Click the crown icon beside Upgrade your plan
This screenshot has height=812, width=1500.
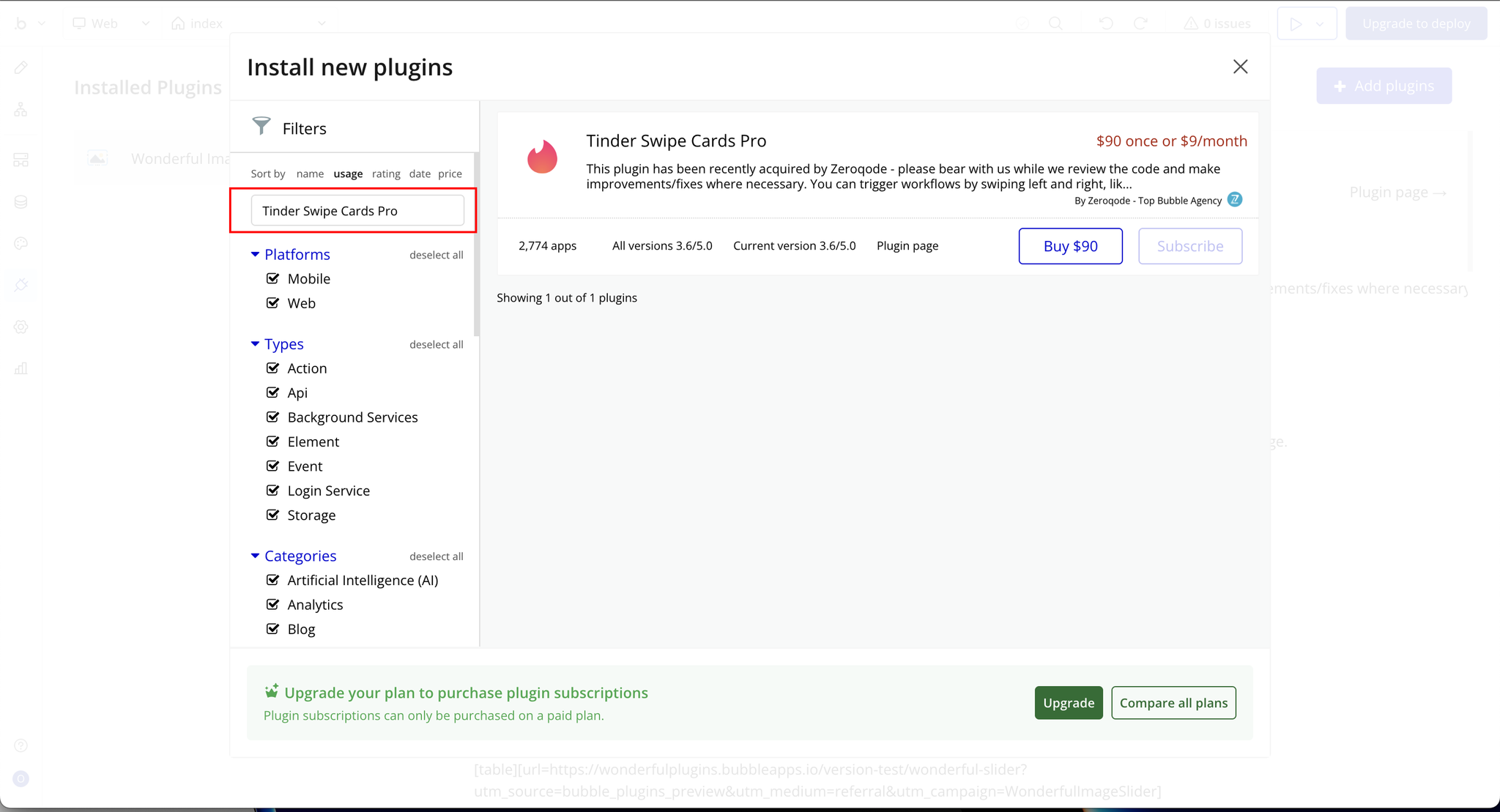coord(272,691)
